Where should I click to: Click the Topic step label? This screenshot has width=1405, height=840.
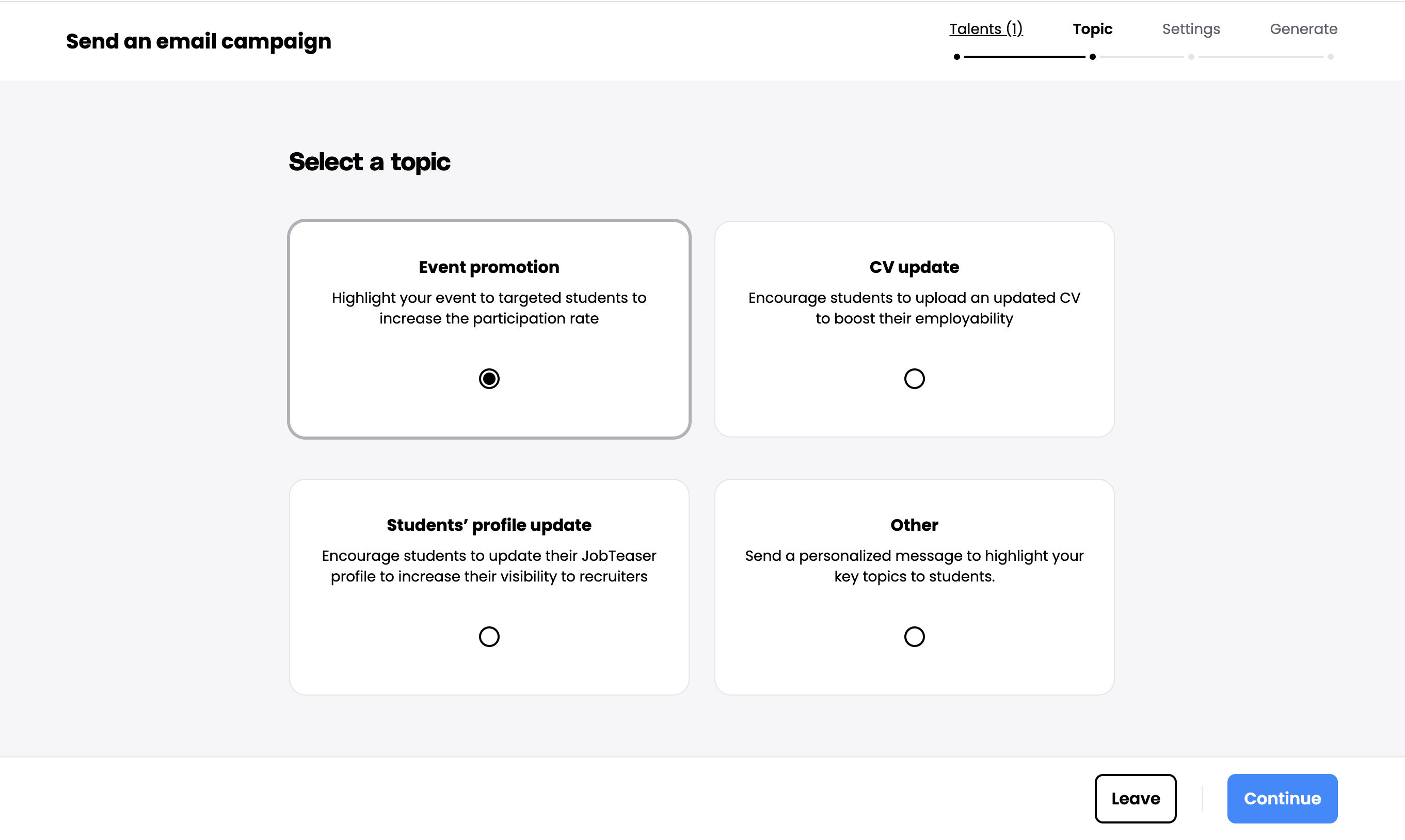click(1093, 29)
